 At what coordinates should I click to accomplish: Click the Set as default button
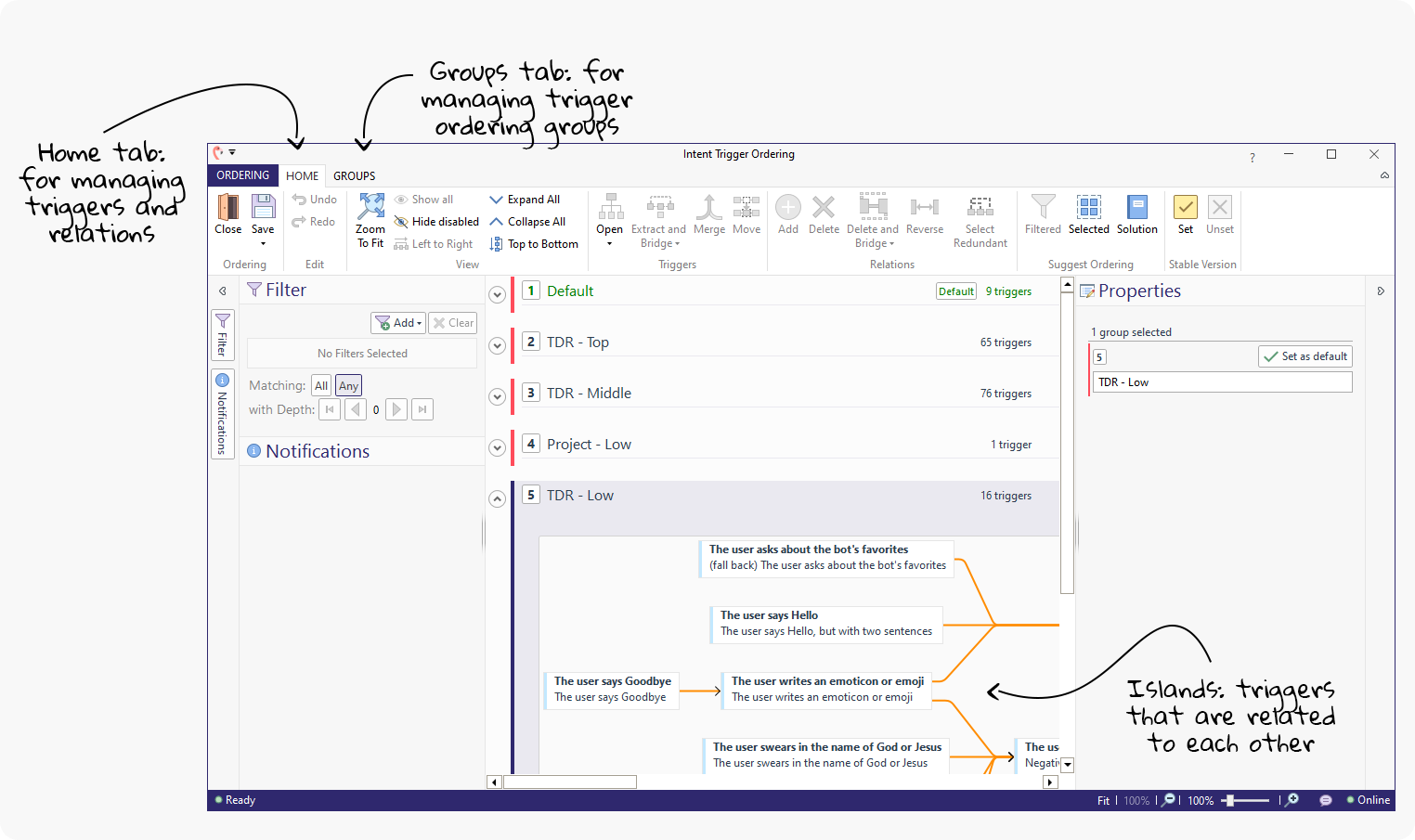click(1305, 356)
